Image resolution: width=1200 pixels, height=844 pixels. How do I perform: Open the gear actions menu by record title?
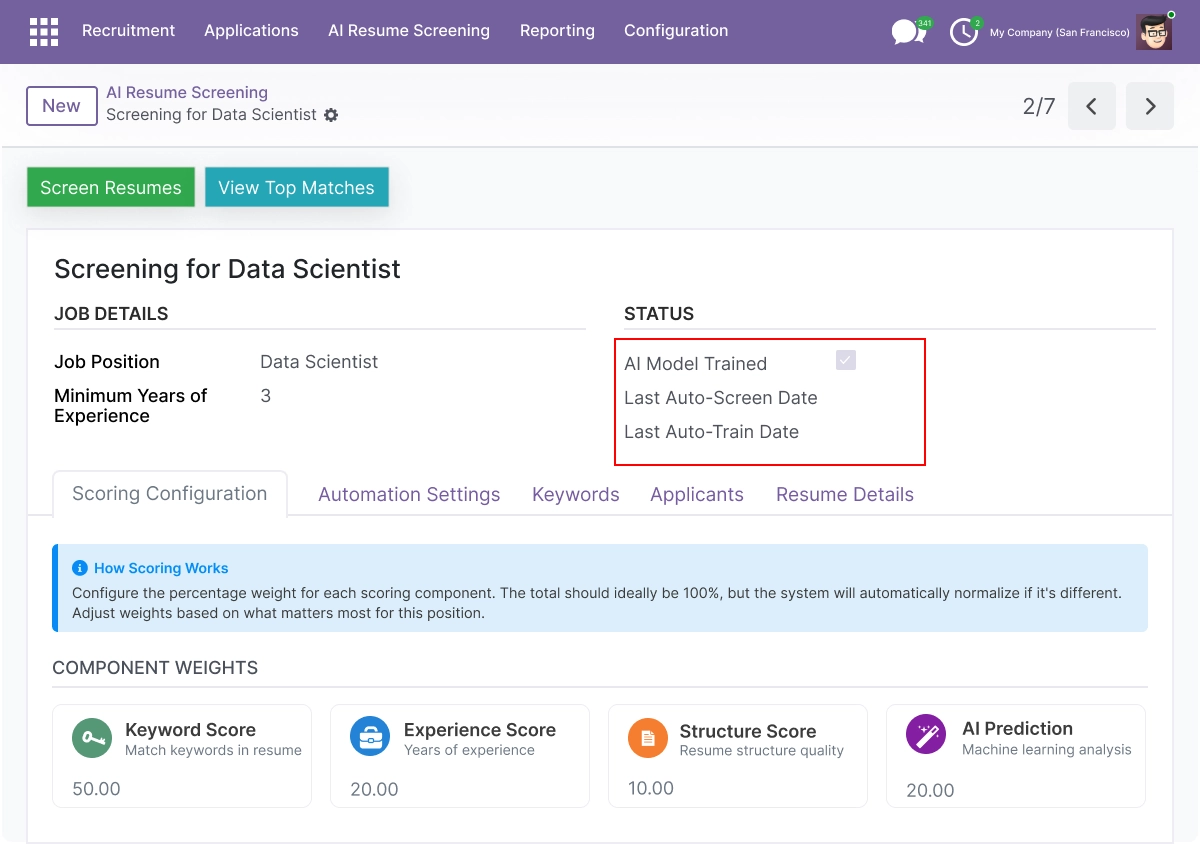[331, 115]
